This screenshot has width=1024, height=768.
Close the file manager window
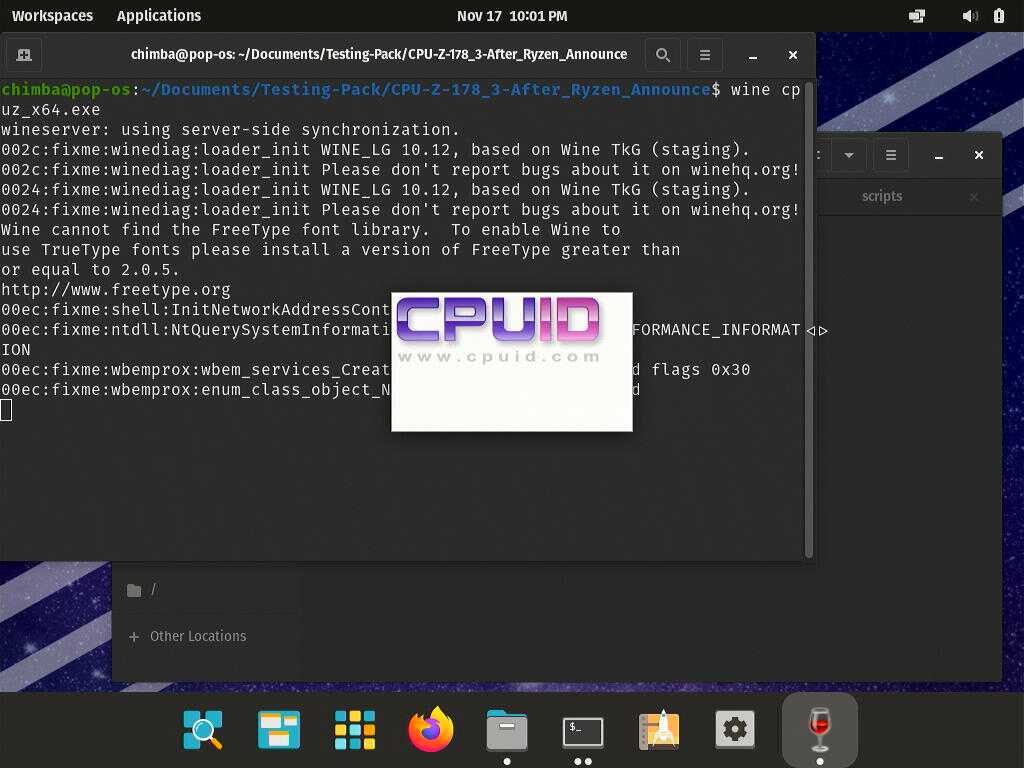(x=978, y=155)
